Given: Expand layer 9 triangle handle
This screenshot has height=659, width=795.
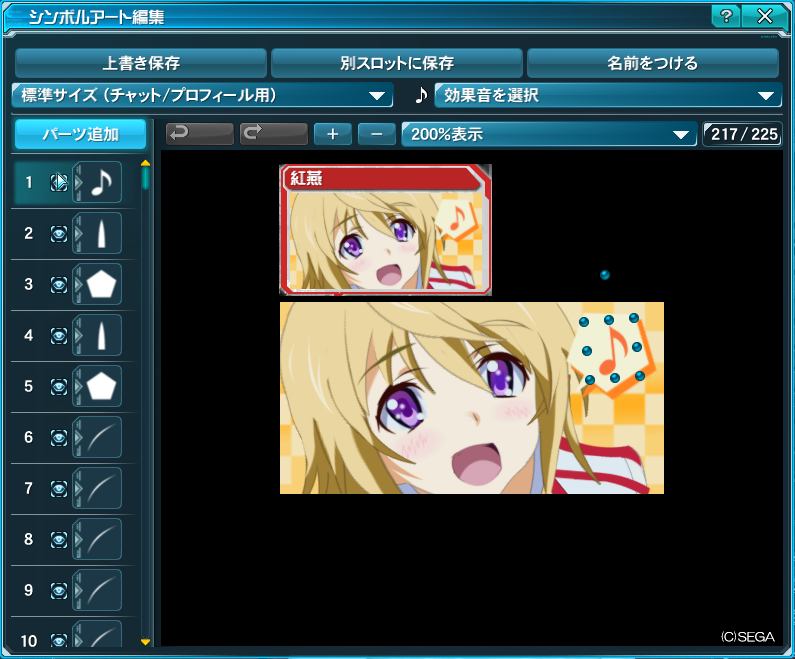Looking at the screenshot, I should tap(78, 590).
